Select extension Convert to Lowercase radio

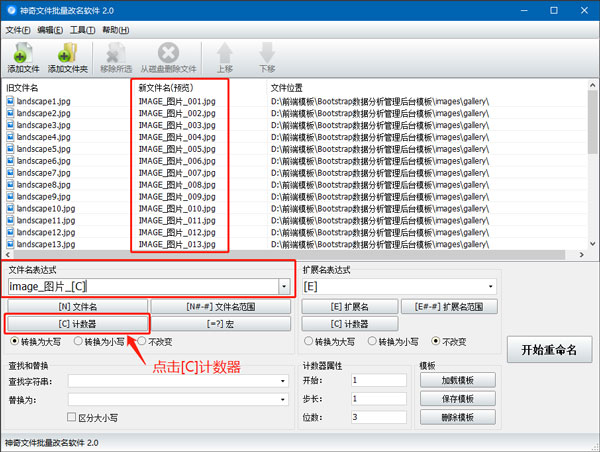372,341
